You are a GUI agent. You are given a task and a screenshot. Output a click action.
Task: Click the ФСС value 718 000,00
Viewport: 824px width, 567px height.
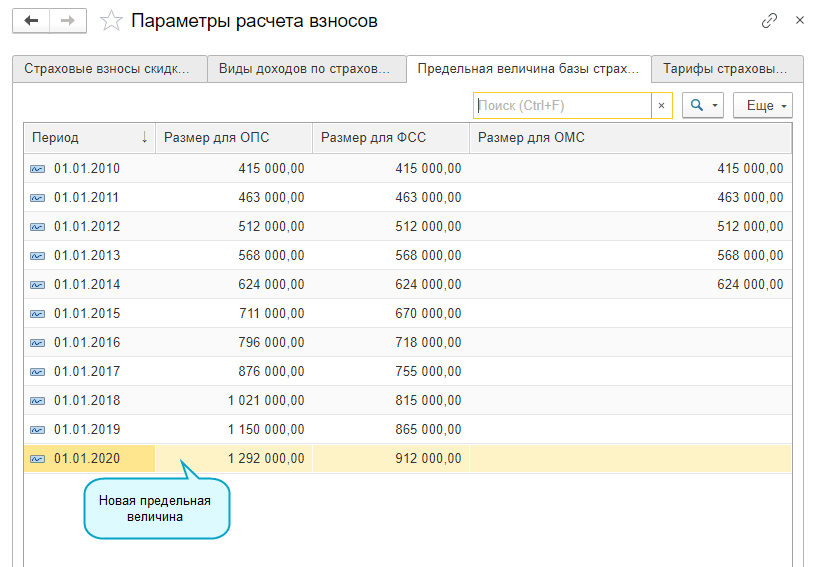click(x=428, y=343)
